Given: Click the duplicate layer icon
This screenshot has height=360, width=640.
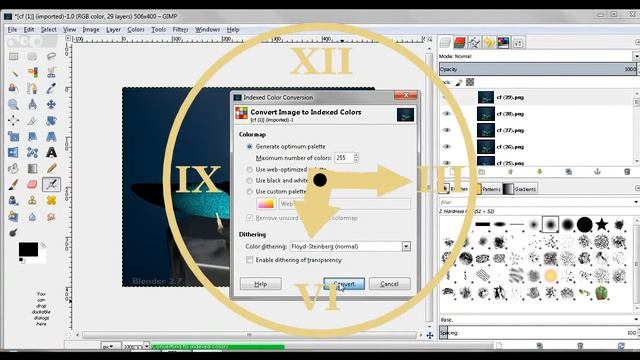Looking at the screenshot, I should coord(568,172).
